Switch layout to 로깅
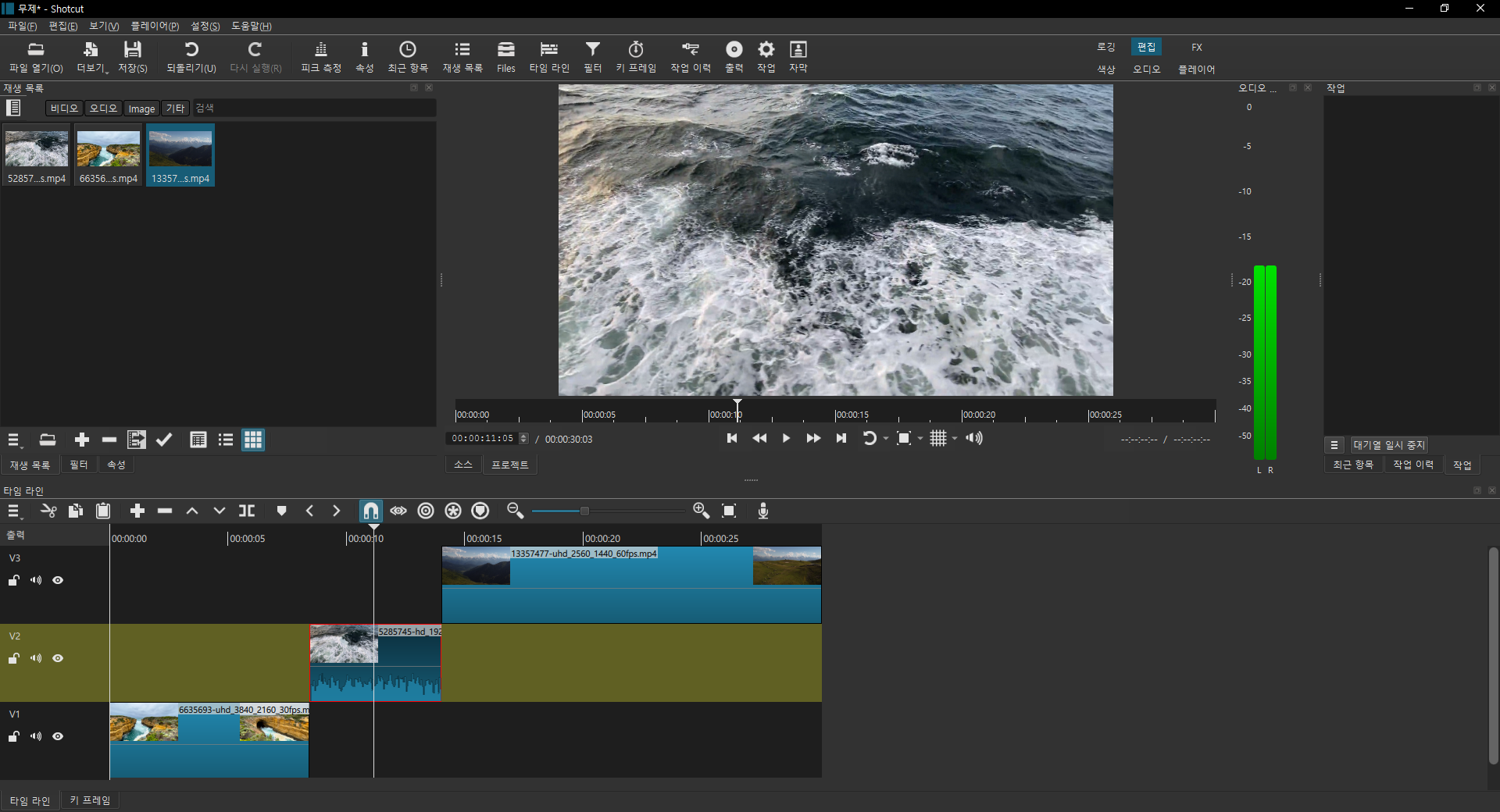Viewport: 1500px width, 812px height. [x=1105, y=47]
